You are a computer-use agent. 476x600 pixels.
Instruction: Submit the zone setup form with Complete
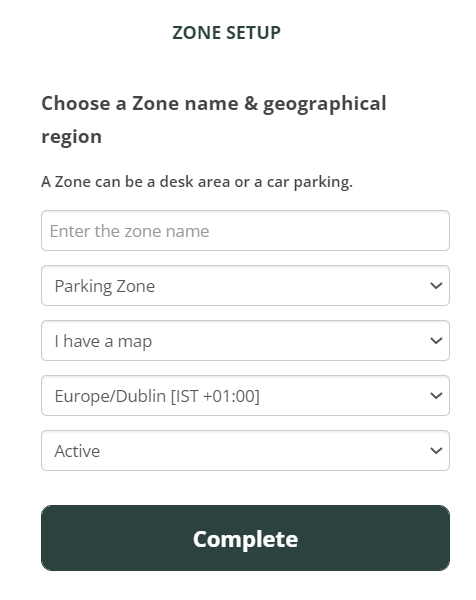point(245,538)
